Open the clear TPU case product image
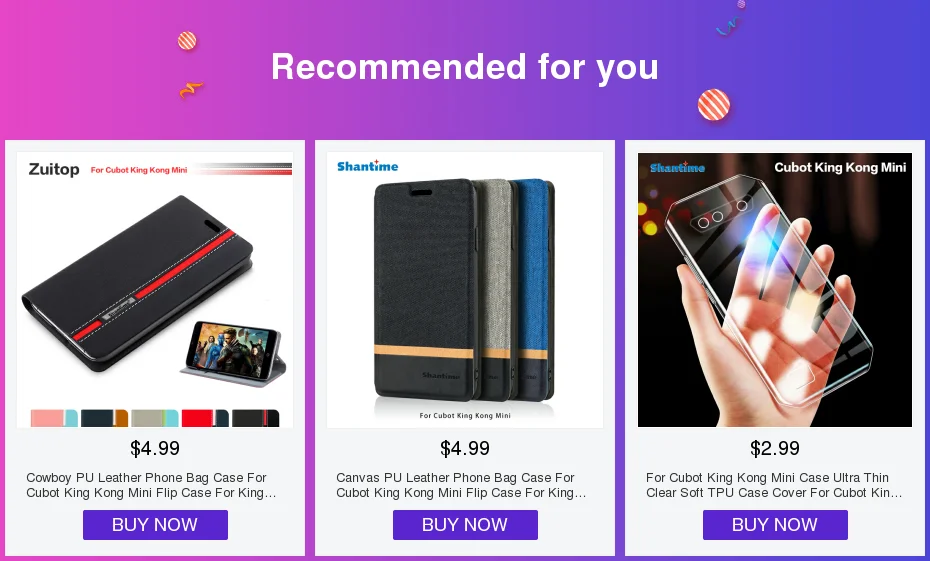This screenshot has height=561, width=930. (x=775, y=289)
